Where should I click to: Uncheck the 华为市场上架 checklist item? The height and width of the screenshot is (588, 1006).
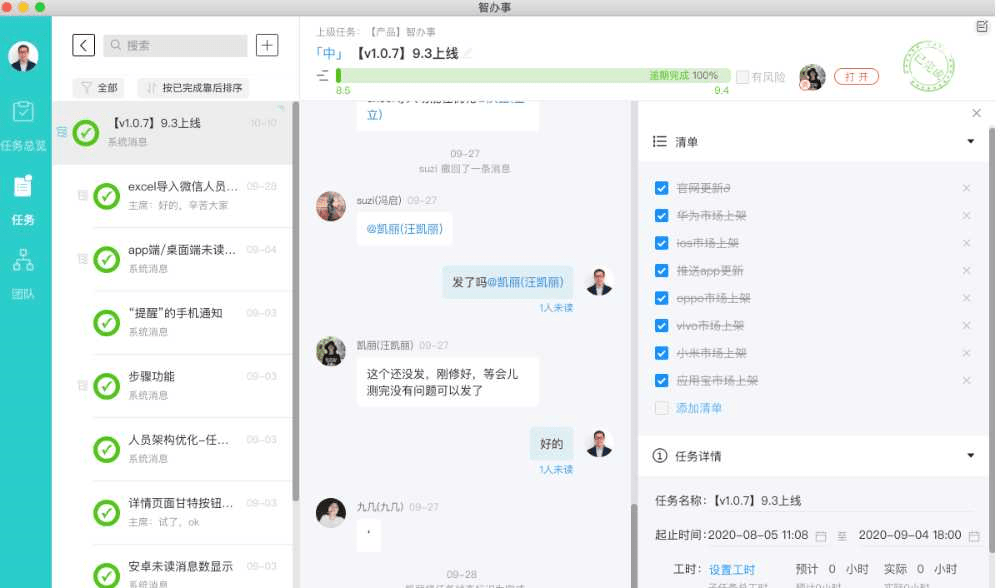pyautogui.click(x=661, y=215)
